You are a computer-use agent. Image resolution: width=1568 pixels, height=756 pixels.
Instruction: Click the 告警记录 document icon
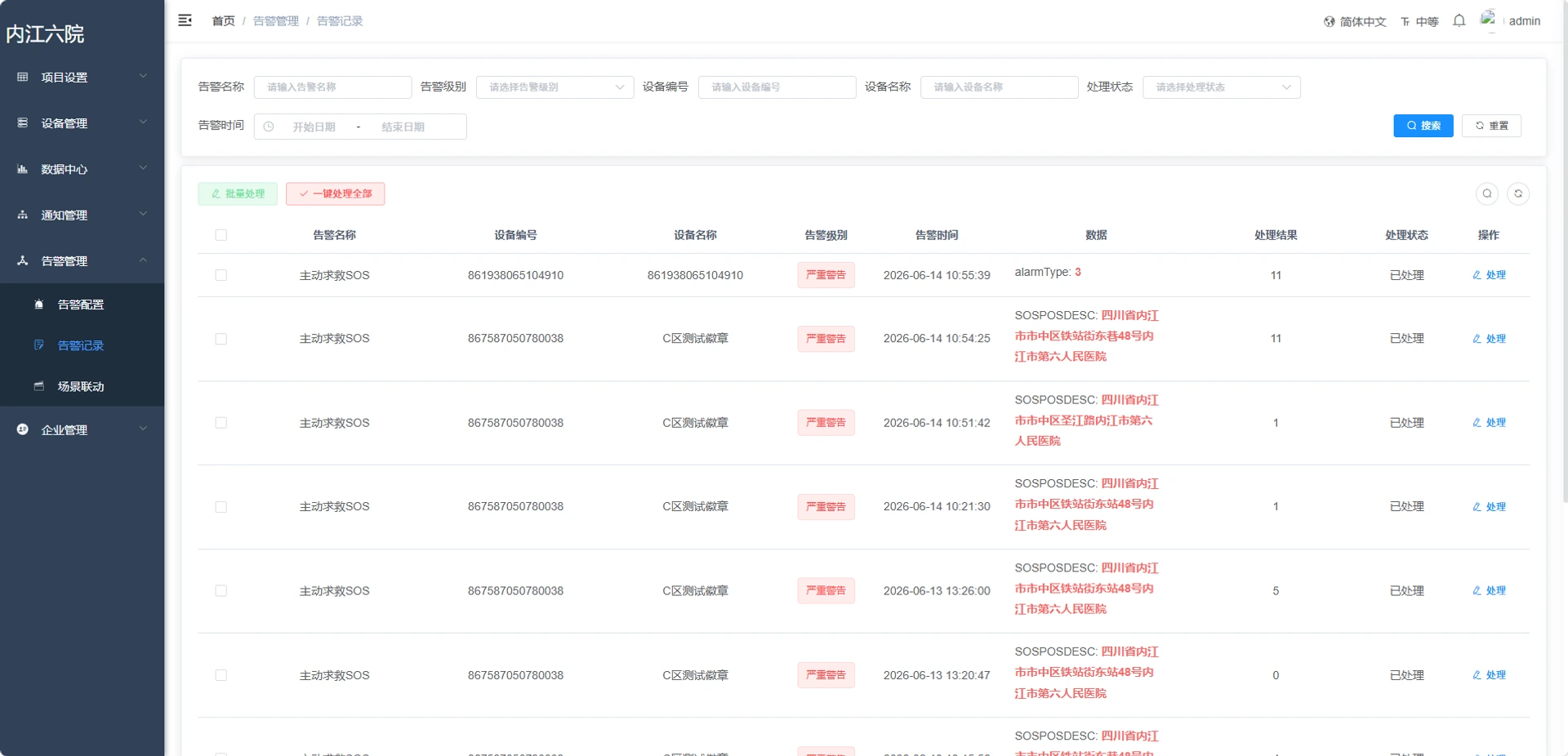(x=38, y=345)
